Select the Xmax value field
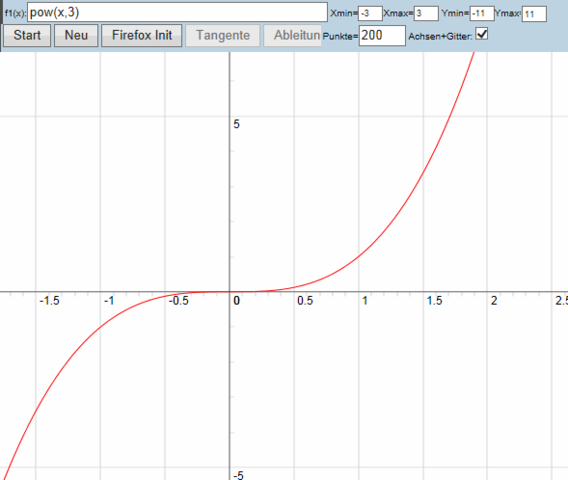The width and height of the screenshot is (568, 480). pyautogui.click(x=426, y=14)
